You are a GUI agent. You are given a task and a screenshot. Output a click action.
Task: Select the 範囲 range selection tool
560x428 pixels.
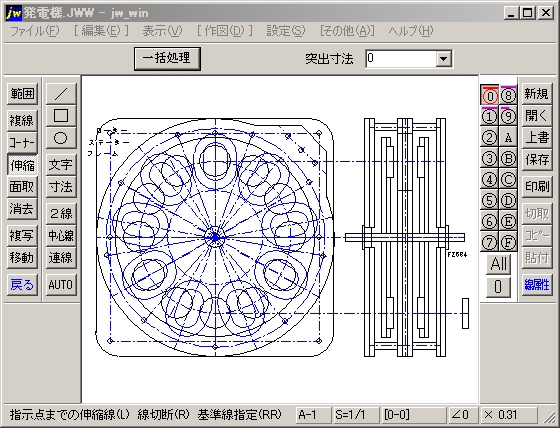(x=22, y=94)
